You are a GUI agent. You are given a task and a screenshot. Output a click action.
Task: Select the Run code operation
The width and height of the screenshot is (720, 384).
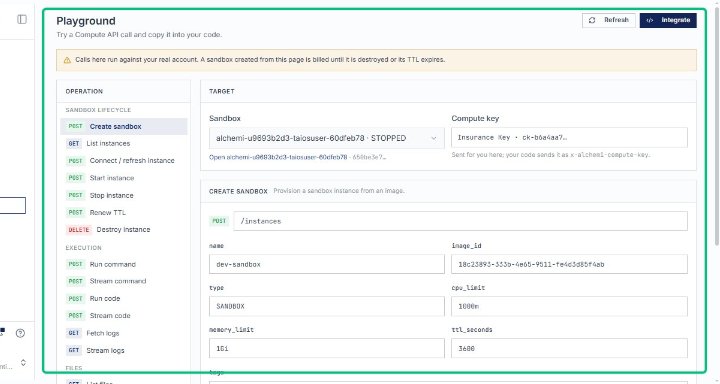124,299
